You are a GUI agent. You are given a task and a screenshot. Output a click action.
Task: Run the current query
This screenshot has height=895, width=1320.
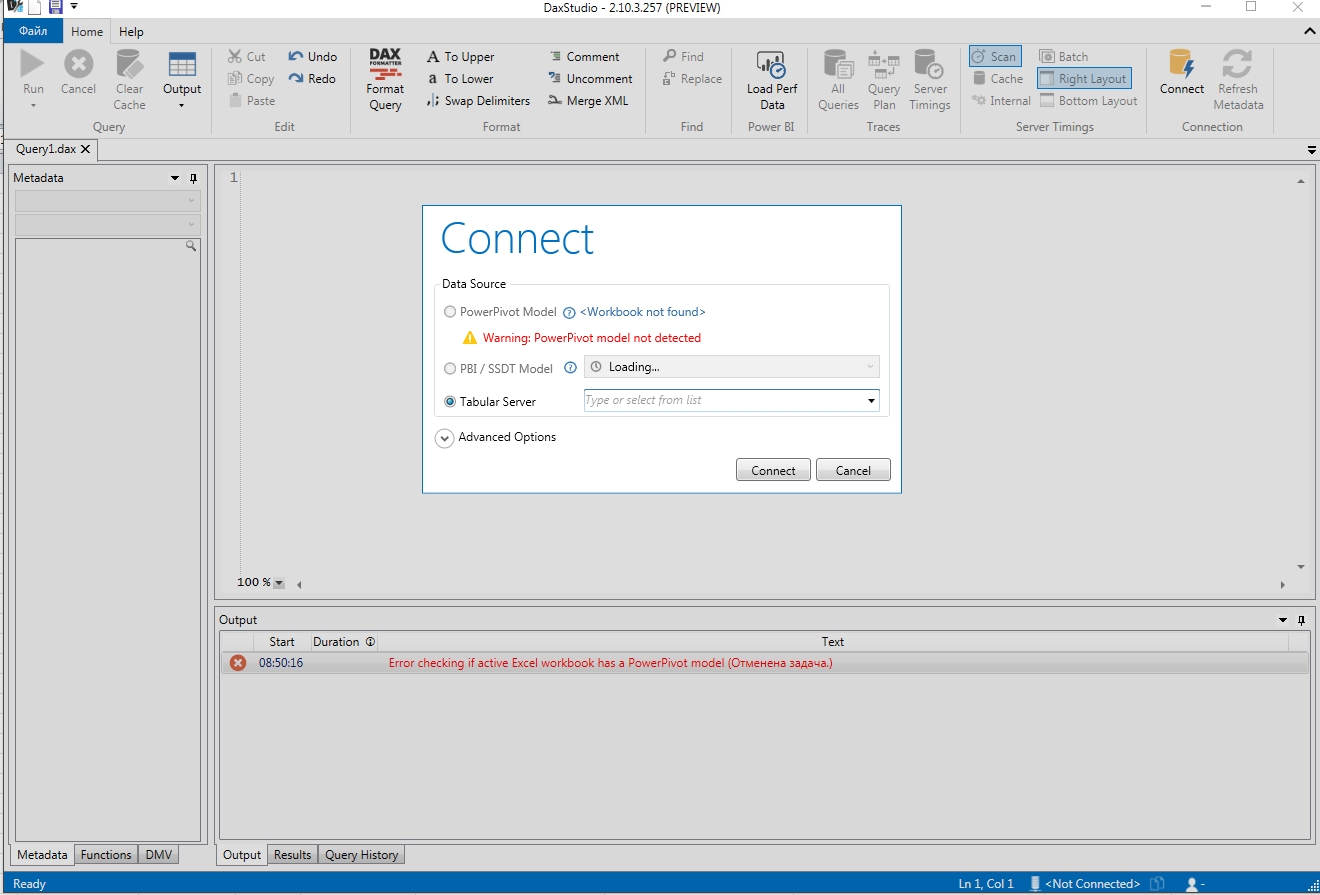coord(32,77)
